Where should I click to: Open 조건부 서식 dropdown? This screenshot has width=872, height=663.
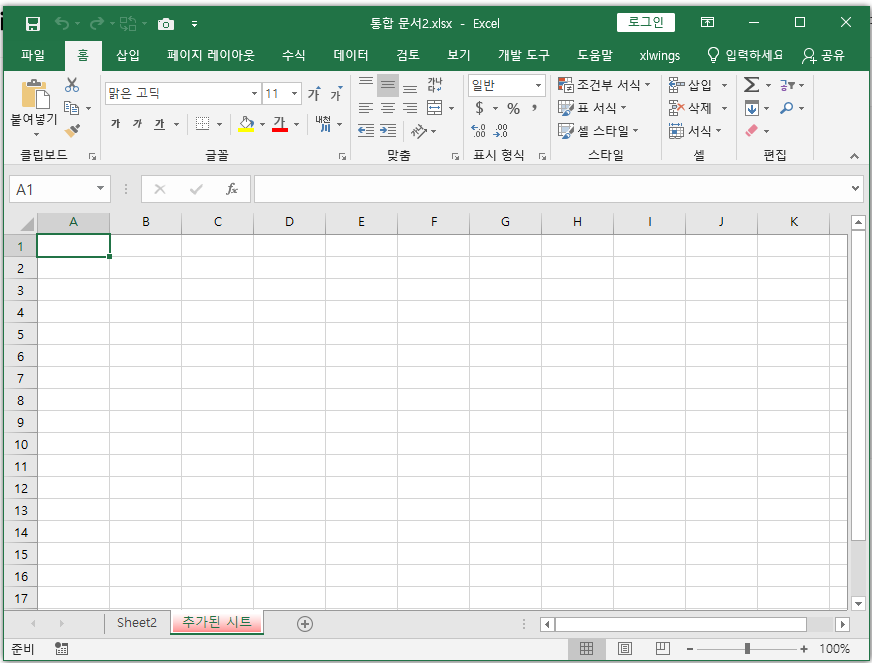pos(604,85)
